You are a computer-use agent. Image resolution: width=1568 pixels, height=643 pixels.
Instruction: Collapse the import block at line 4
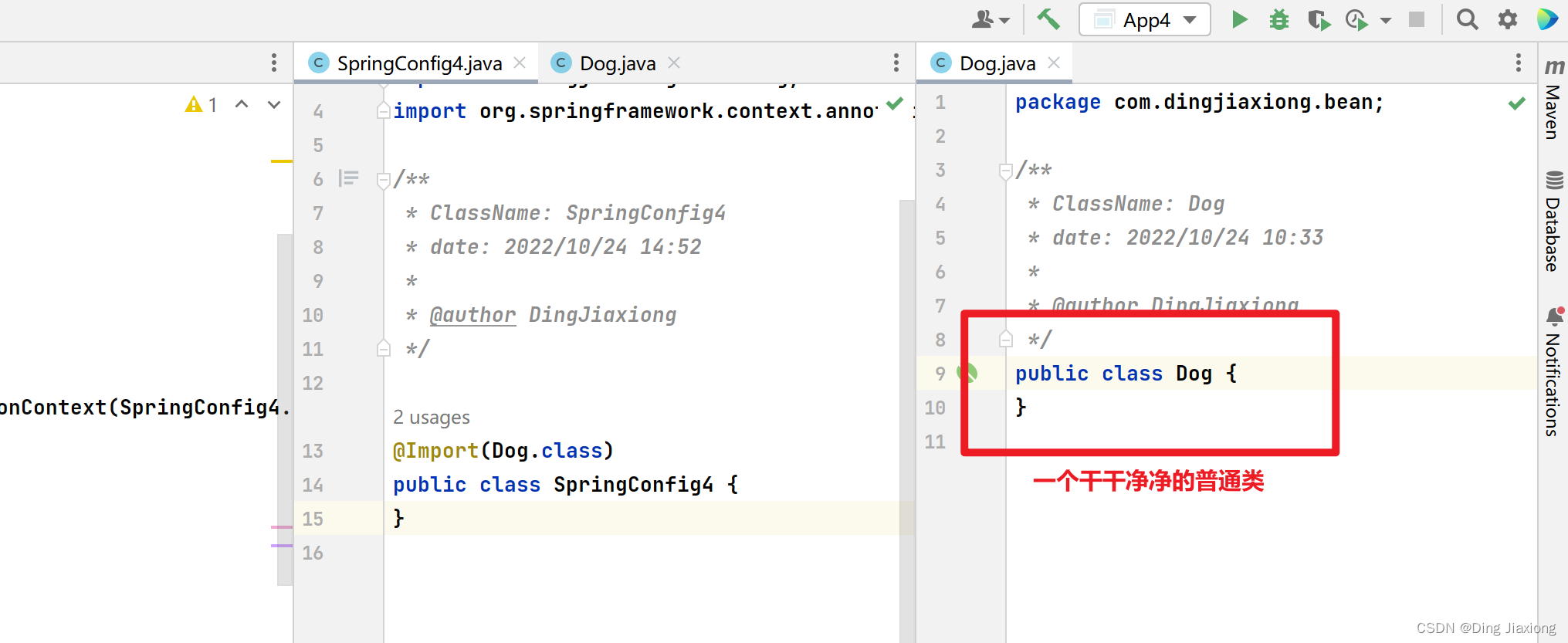[x=383, y=111]
